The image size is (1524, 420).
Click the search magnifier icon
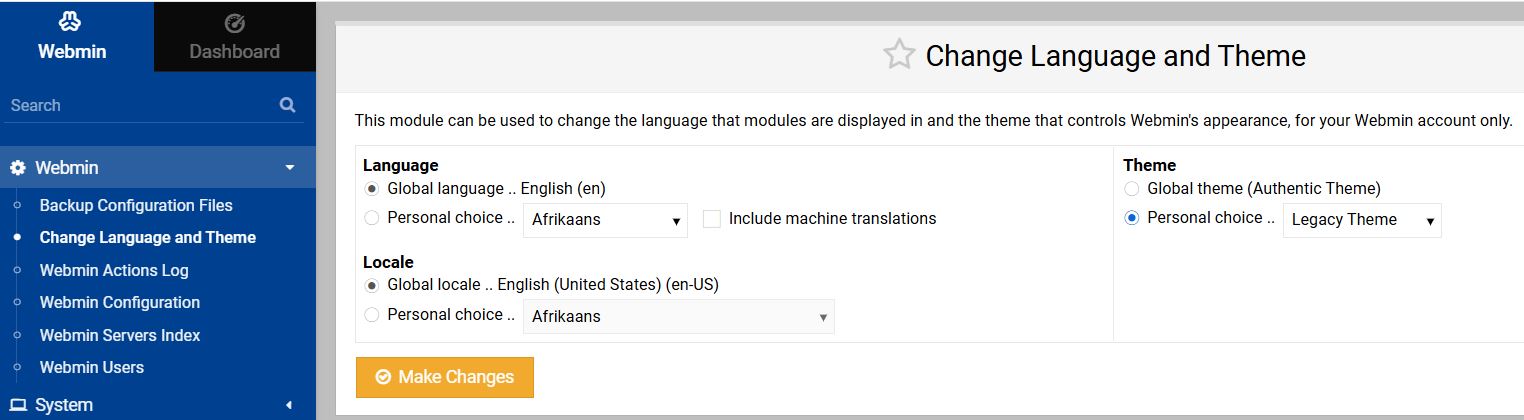288,105
